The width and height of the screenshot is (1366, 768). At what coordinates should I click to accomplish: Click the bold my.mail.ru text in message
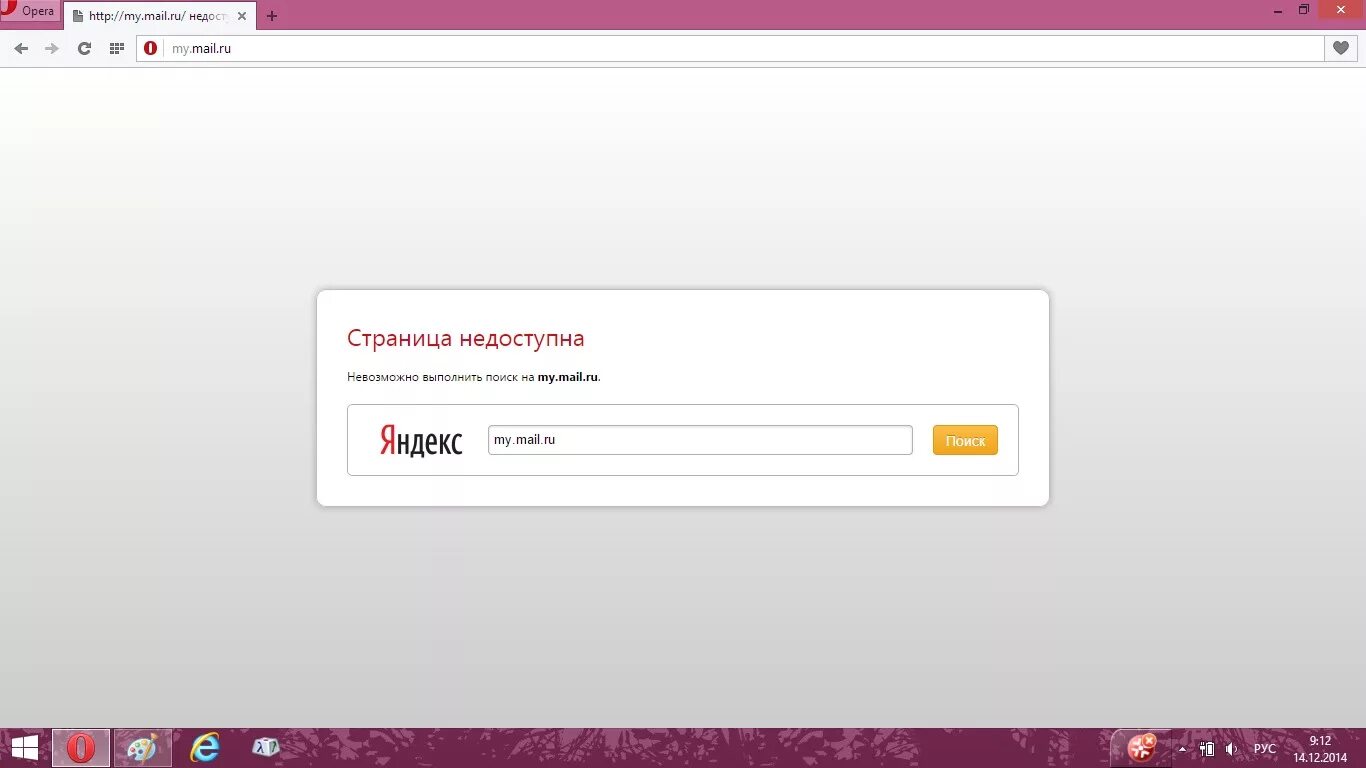pyautogui.click(x=568, y=377)
